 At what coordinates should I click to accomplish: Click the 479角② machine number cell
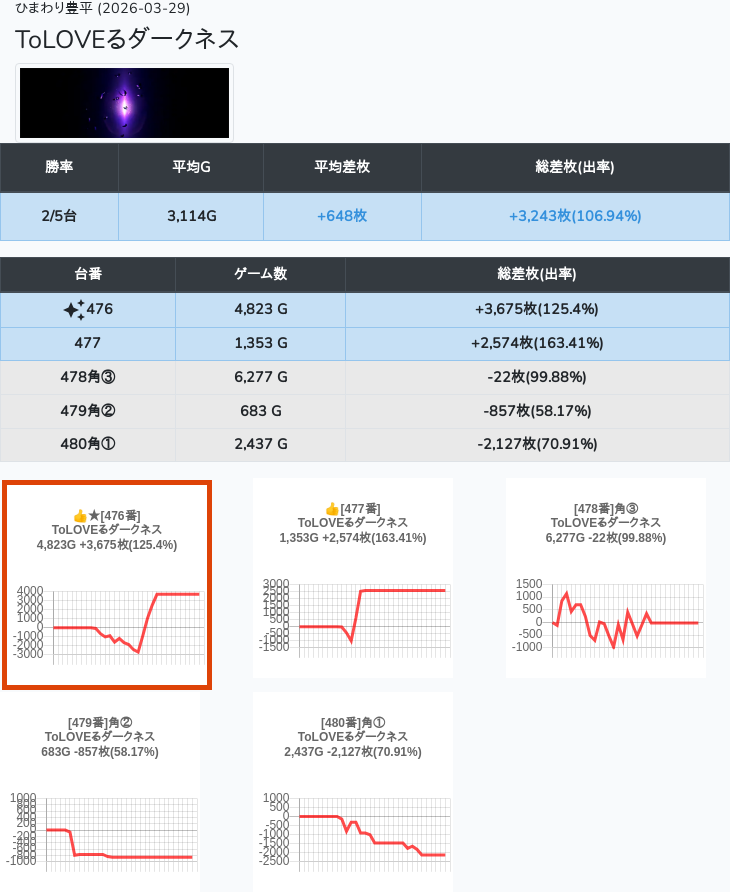click(x=88, y=411)
